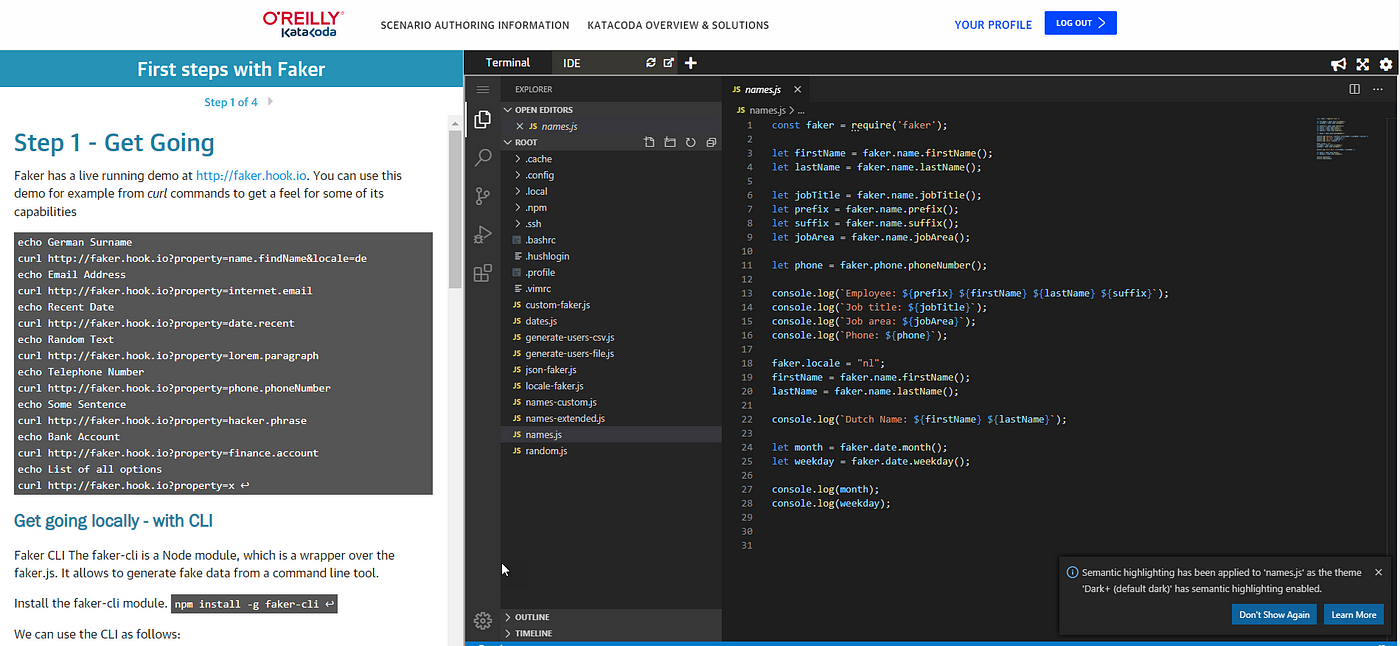
Task: Go to next step using the arrow
Action: 270,102
